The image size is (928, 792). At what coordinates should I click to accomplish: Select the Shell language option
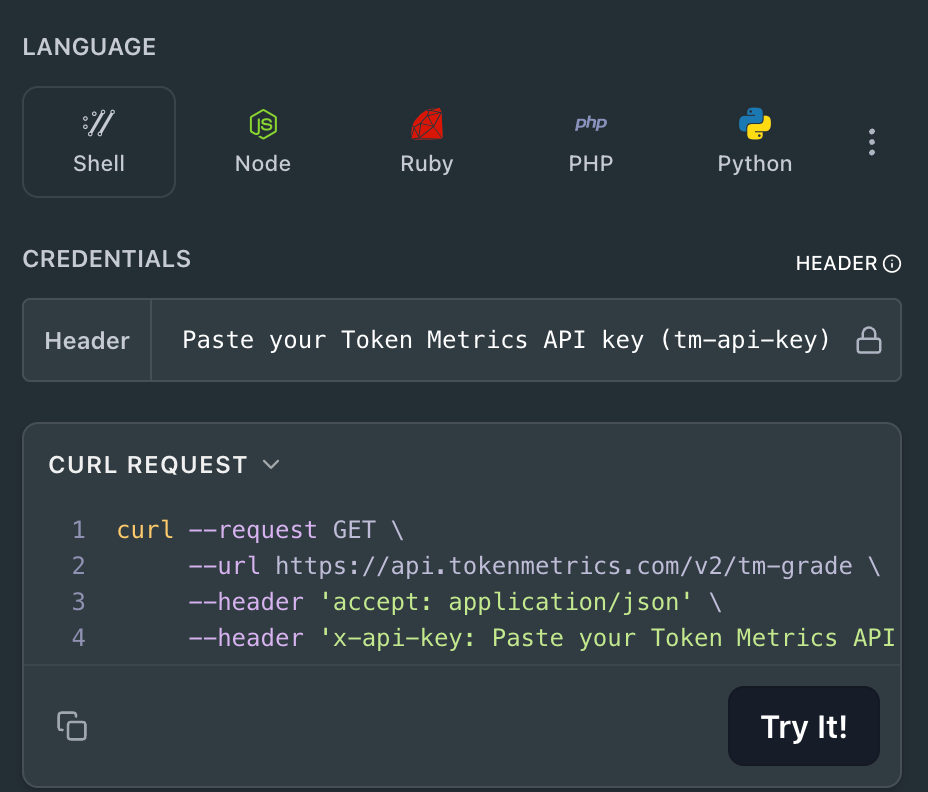(x=99, y=142)
